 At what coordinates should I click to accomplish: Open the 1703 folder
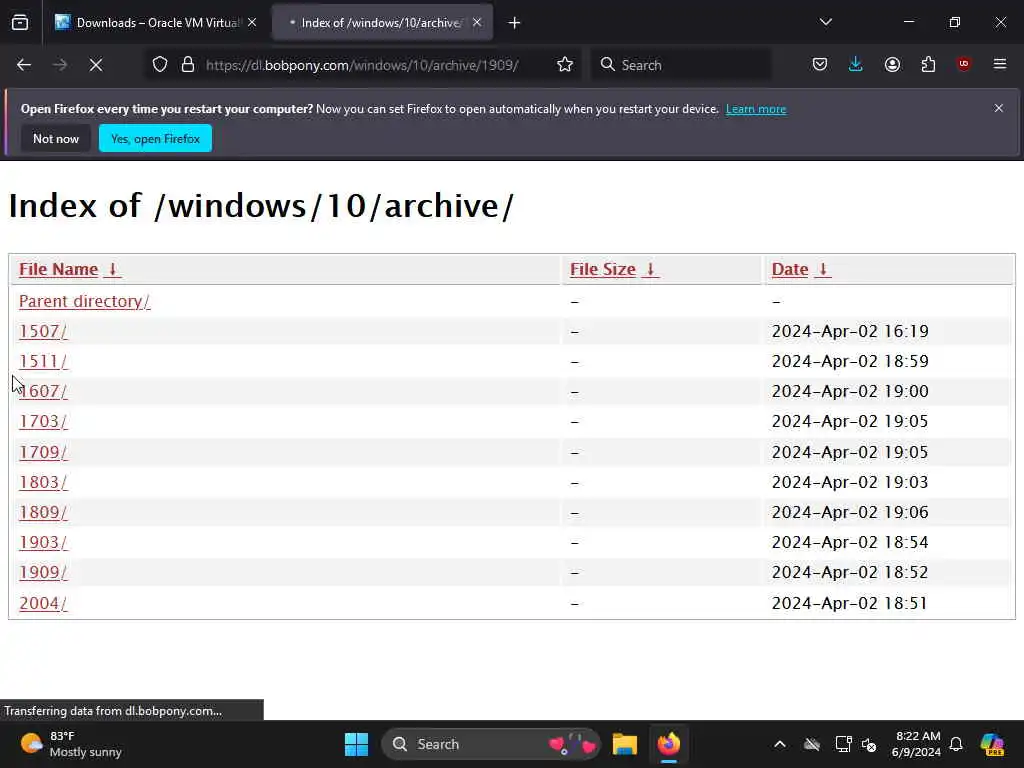coord(43,421)
